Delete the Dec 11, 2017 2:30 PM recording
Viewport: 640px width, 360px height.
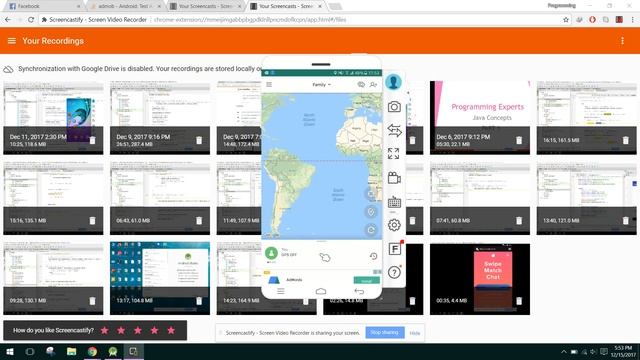click(x=93, y=140)
